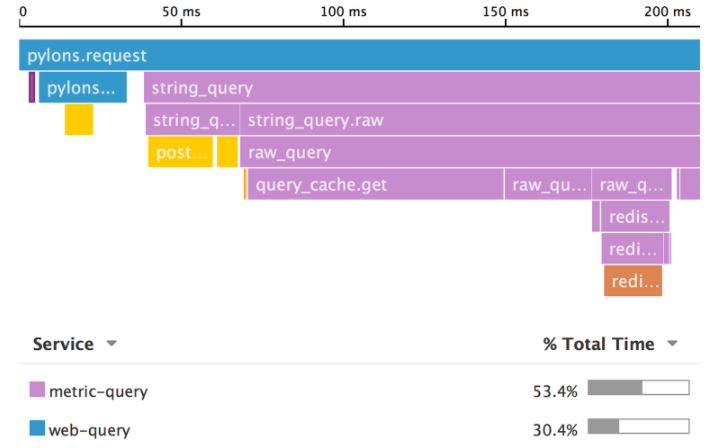Image resolution: width=718 pixels, height=448 pixels.
Task: Click the blue web-query color swatch
Action: 37,429
